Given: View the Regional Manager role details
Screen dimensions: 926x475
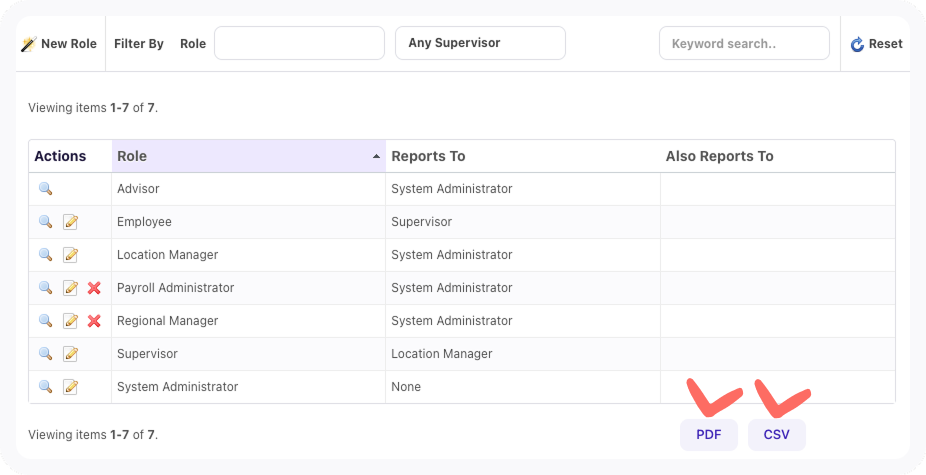Looking at the screenshot, I should [45, 321].
